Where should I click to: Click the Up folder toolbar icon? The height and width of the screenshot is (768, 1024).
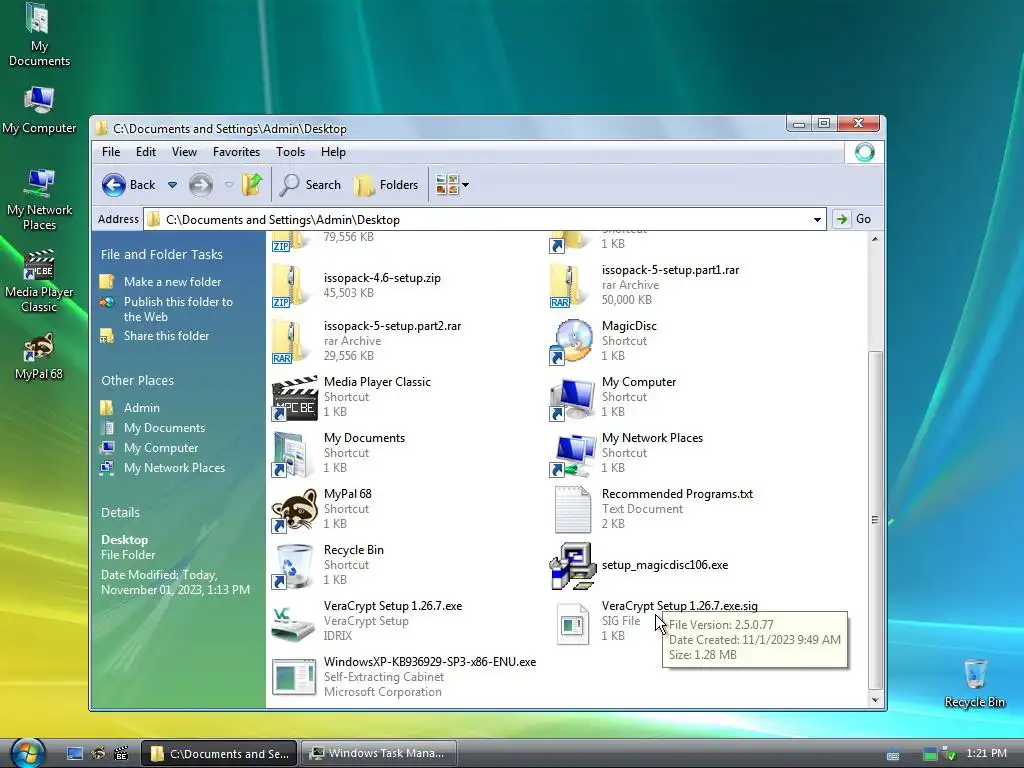tap(251, 185)
